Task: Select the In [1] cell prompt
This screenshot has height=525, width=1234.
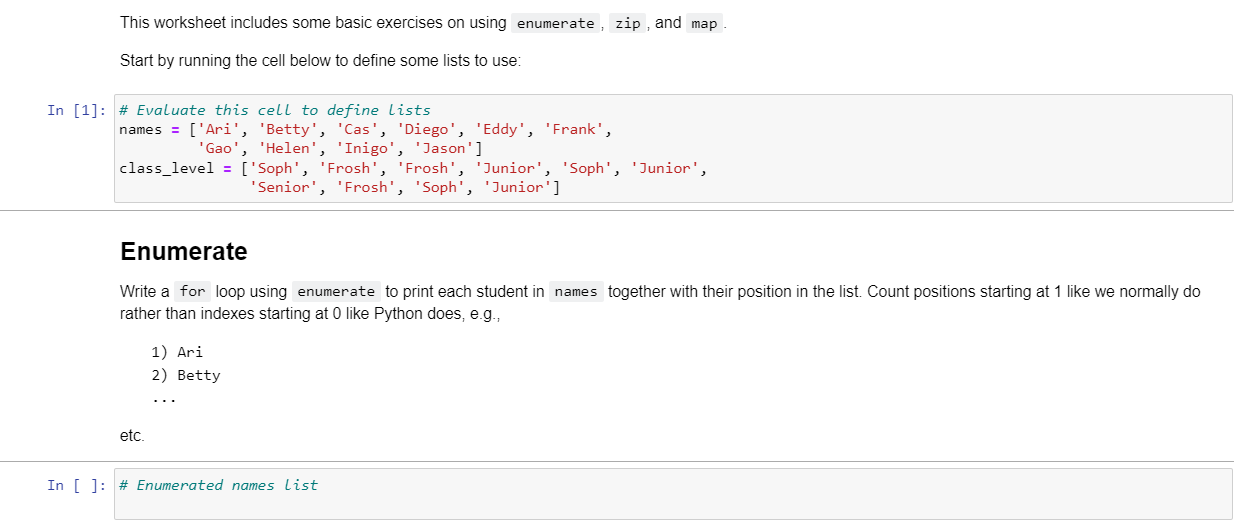Action: click(75, 110)
